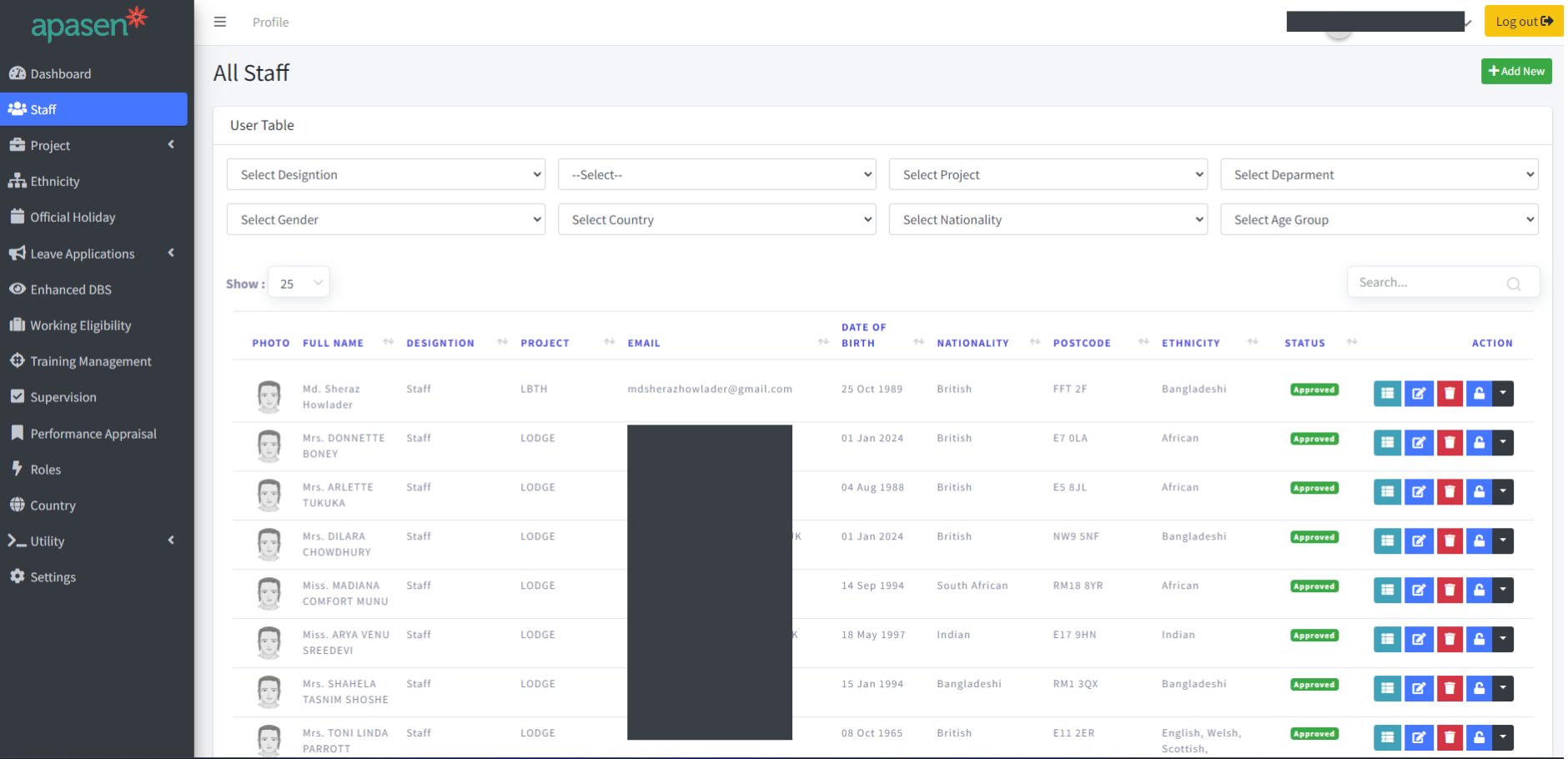This screenshot has height=759, width=1568.
Task: Change Show entries count selector
Action: [x=299, y=284]
